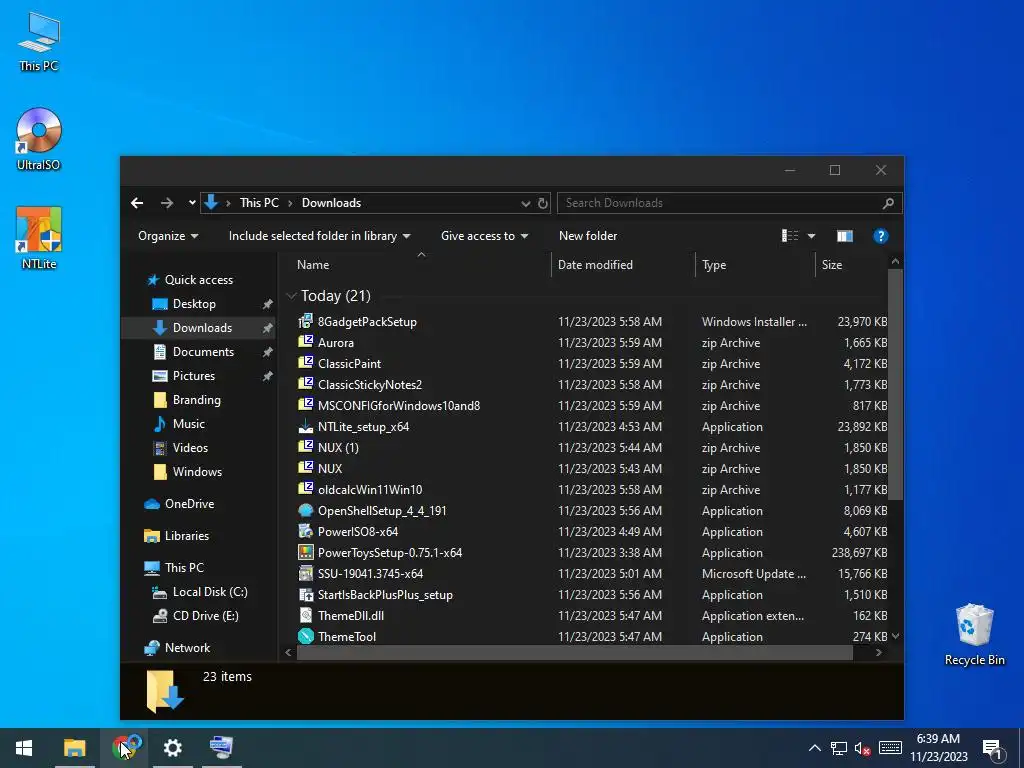Open Settings gear on taskbar
Screen dimensions: 1024x768
172,748
